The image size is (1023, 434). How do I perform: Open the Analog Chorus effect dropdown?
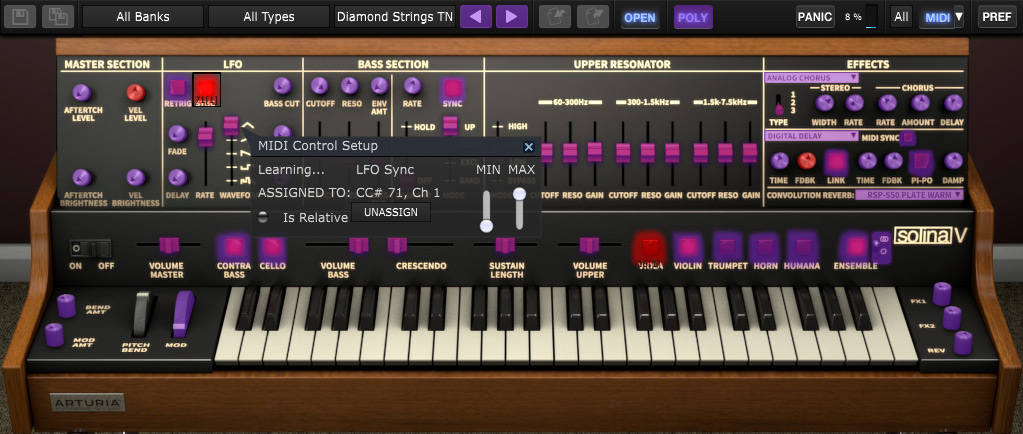(811, 78)
